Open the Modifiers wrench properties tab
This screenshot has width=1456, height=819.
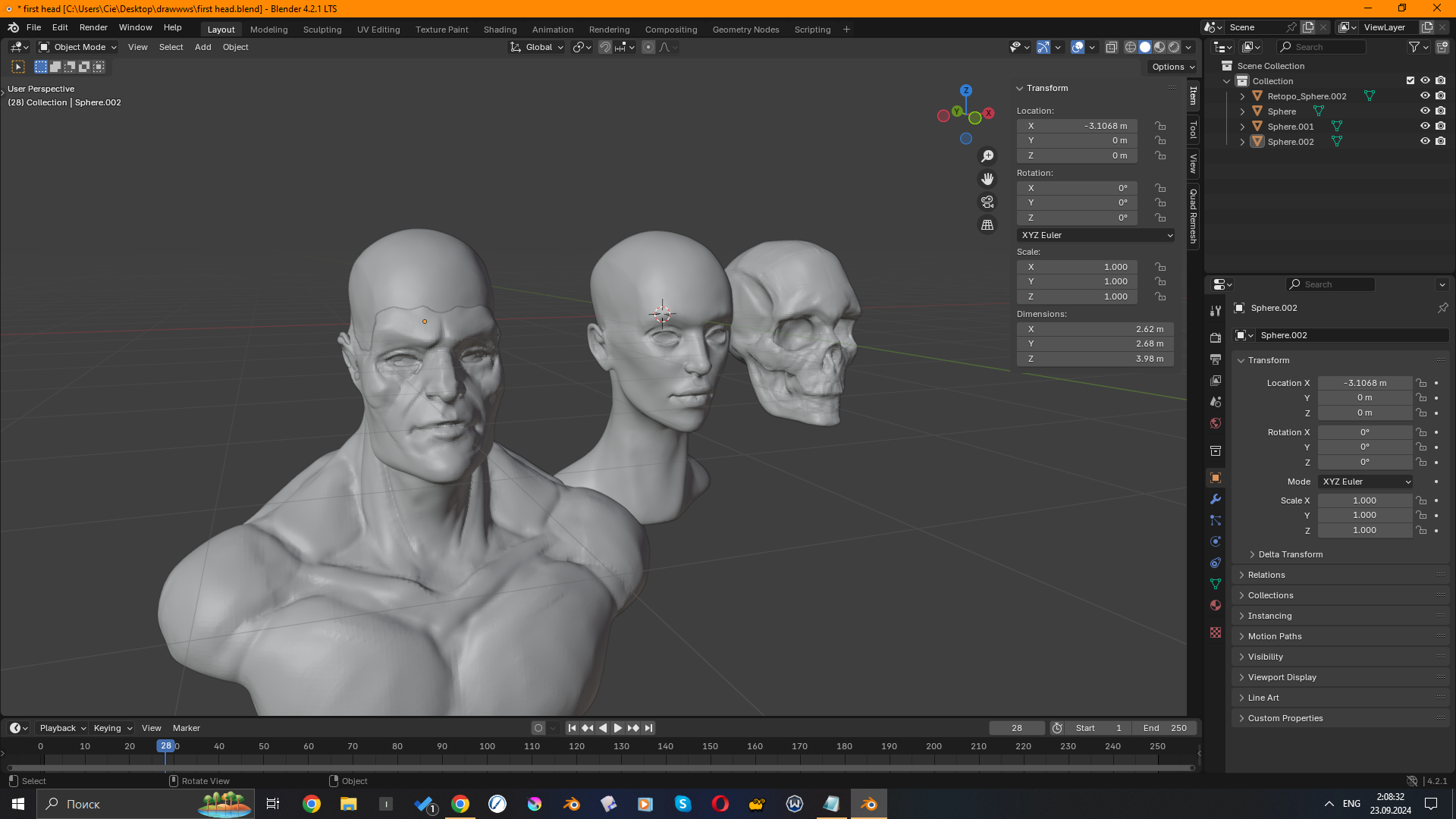click(x=1216, y=499)
